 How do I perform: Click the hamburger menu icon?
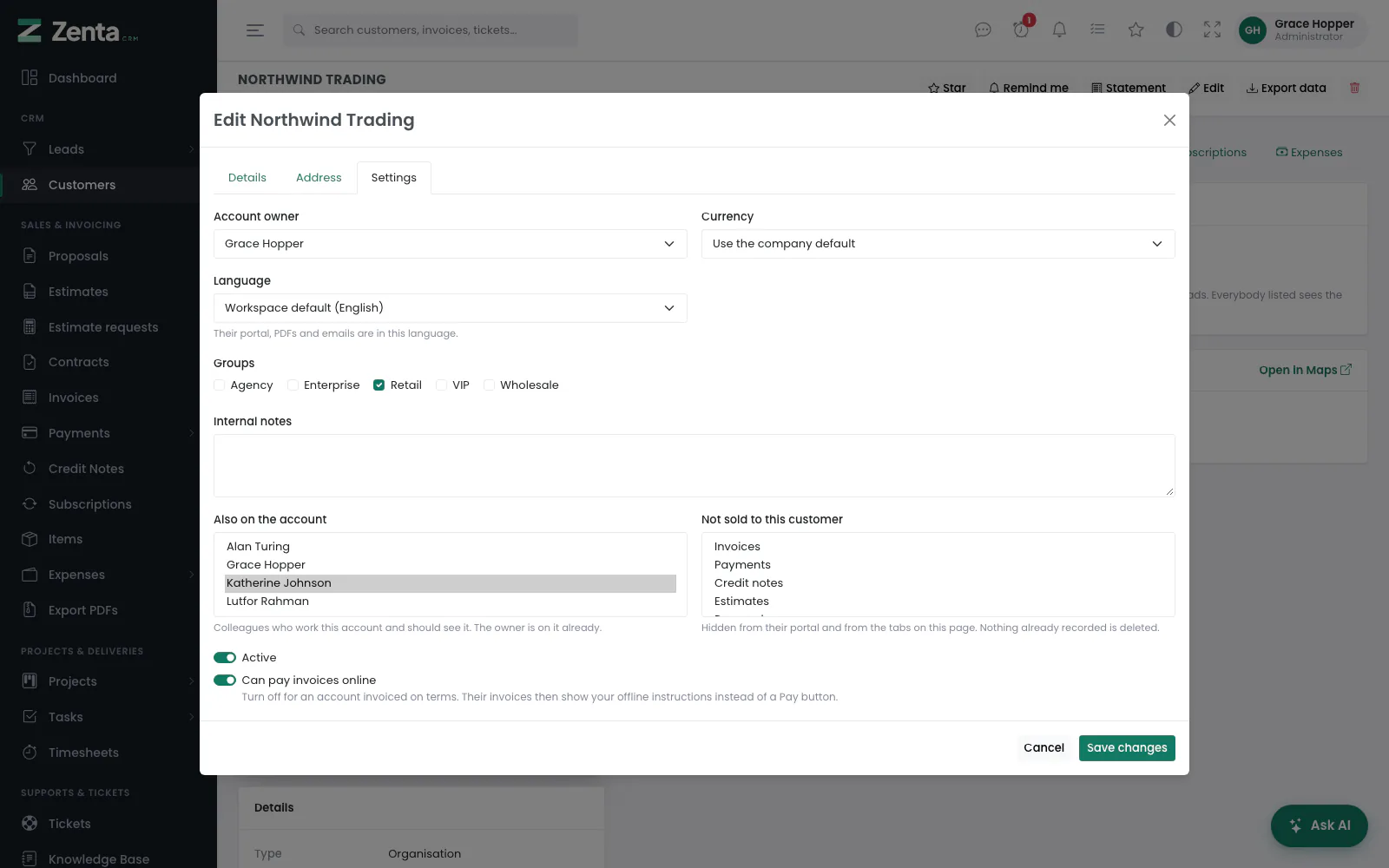(x=254, y=30)
